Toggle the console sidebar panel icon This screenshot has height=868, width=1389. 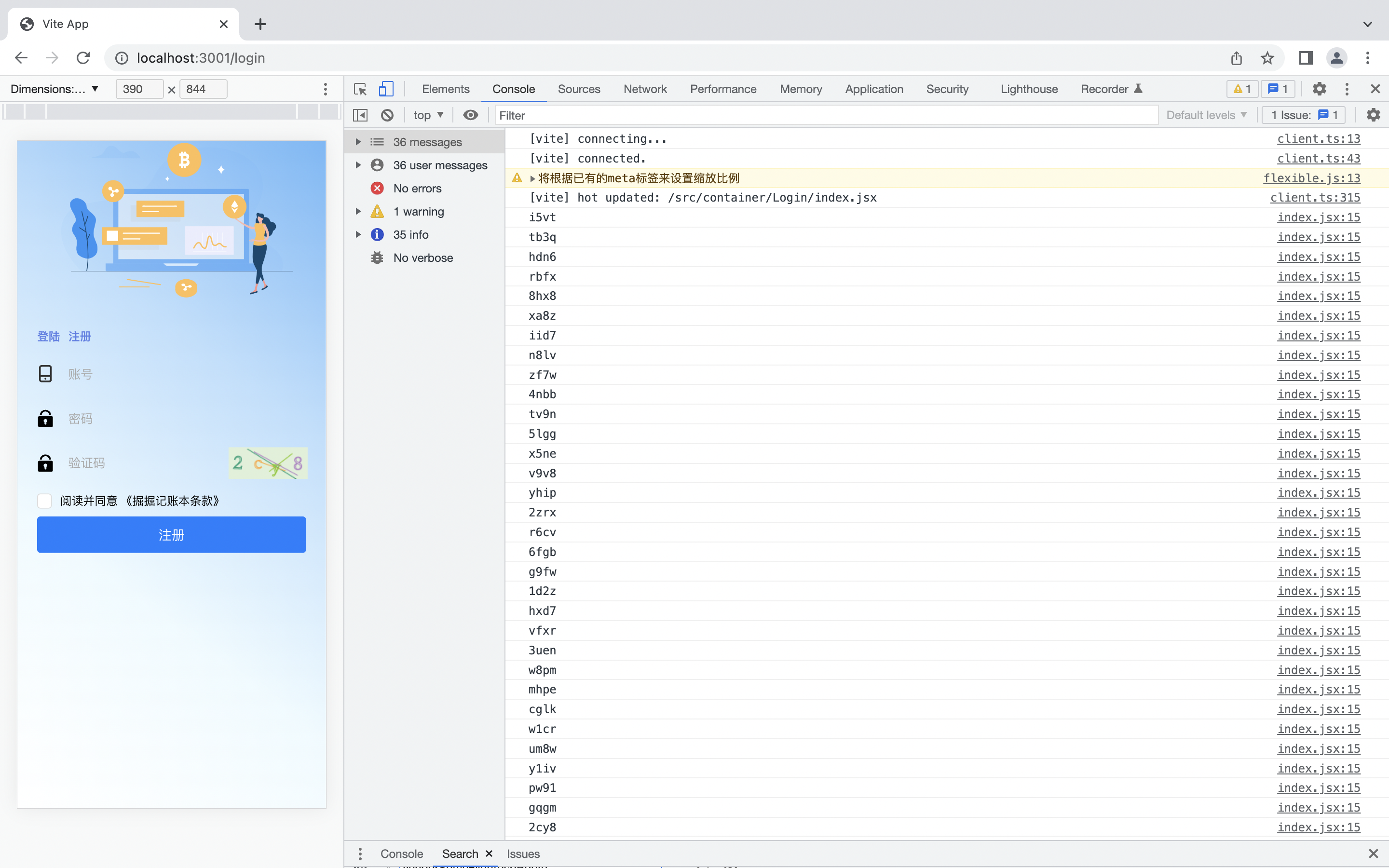[x=360, y=115]
